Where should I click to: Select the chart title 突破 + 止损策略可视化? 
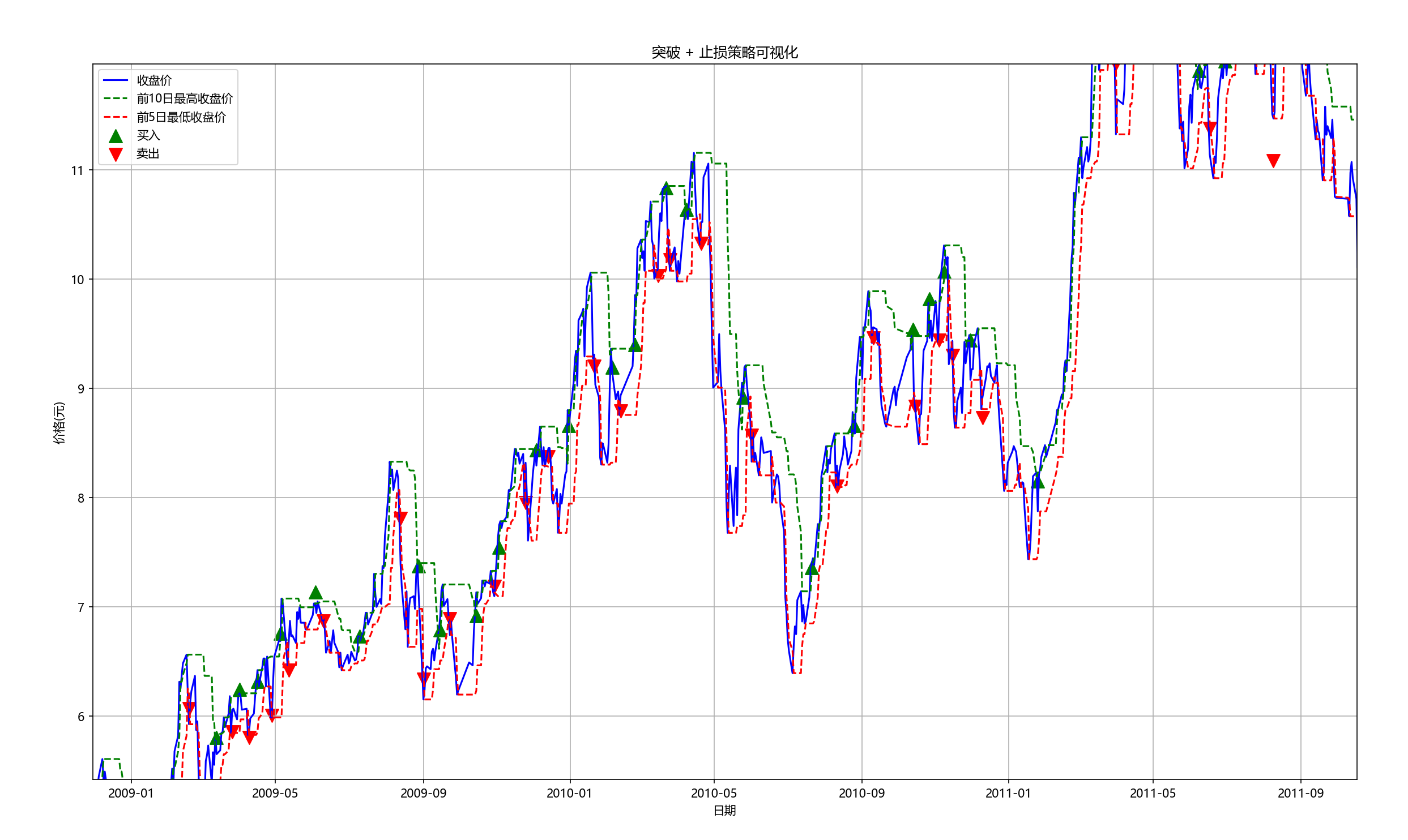724,53
